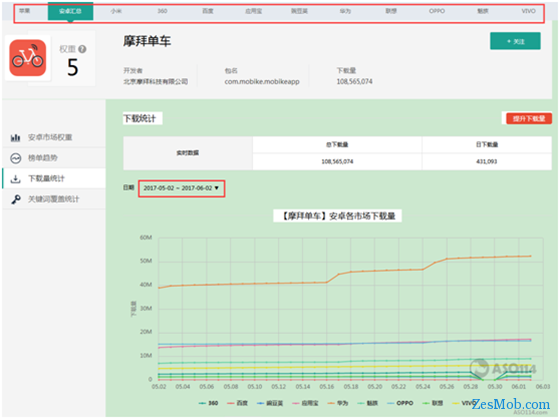Switch to the 豌豆荚 tab
560x419 pixels.
(x=299, y=11)
